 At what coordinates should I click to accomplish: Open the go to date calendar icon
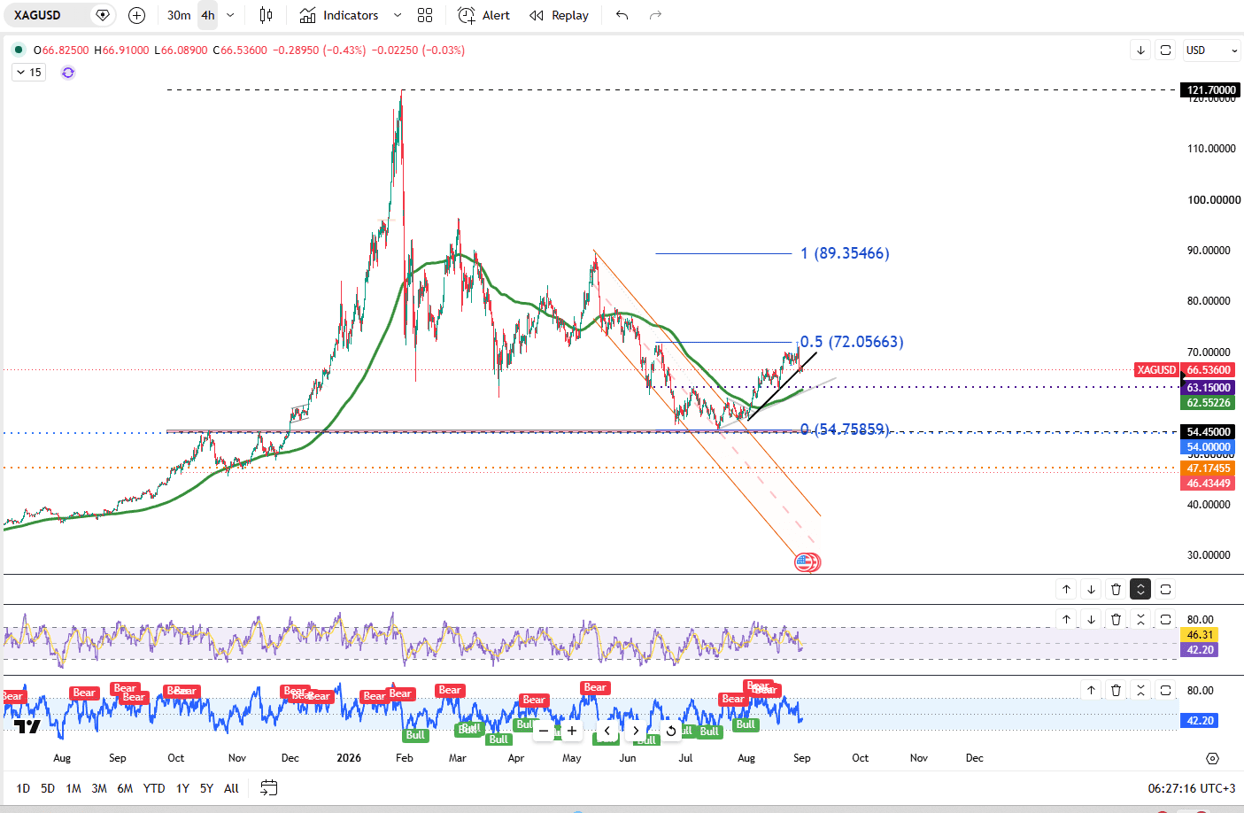268,788
